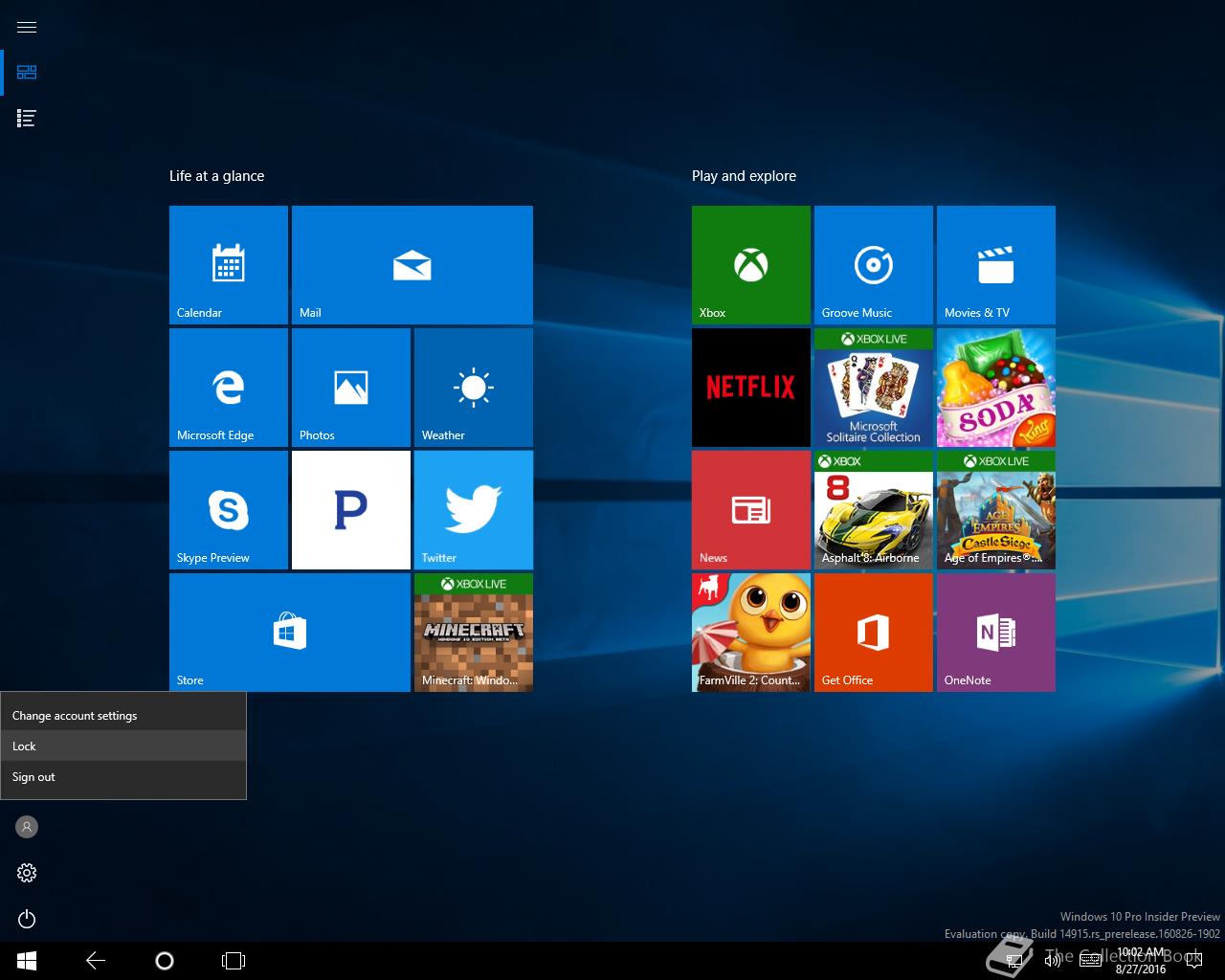
Task: Launch the Xbox tile
Action: point(751,265)
